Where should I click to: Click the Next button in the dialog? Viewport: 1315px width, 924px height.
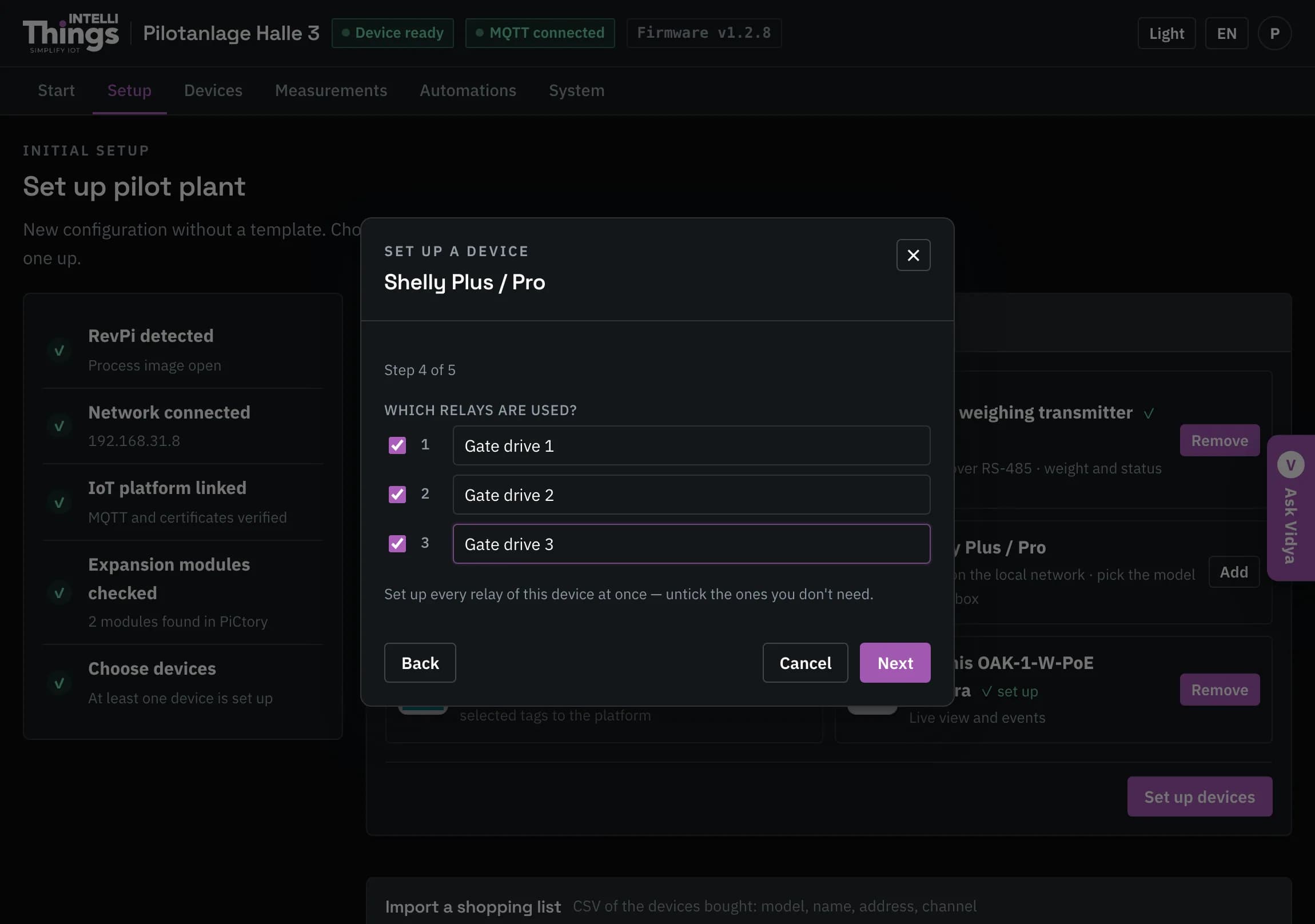pyautogui.click(x=895, y=663)
